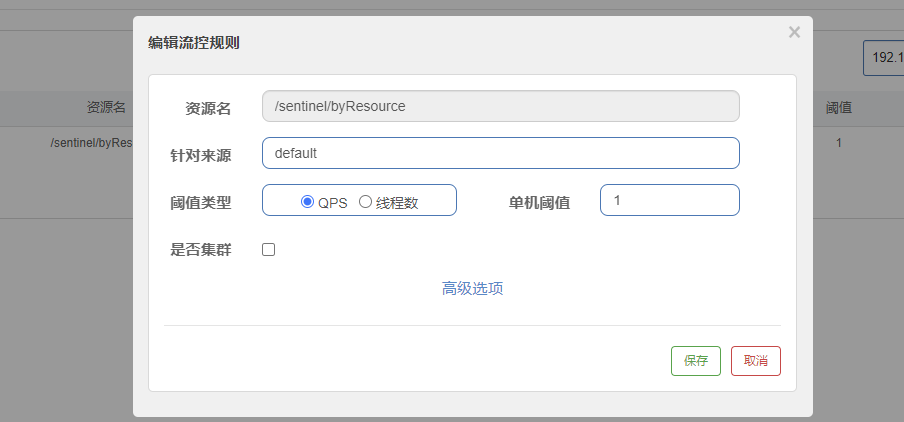Select the /sentinel/byRes row cell in table
Viewport: 904px width, 422px height.
coord(91,143)
